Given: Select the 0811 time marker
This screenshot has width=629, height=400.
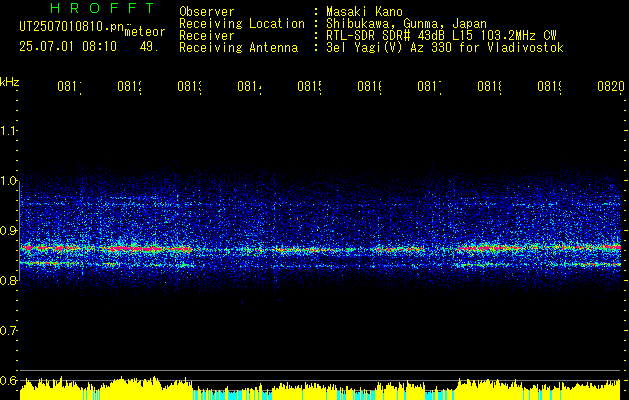Looking at the screenshot, I should pos(70,86).
